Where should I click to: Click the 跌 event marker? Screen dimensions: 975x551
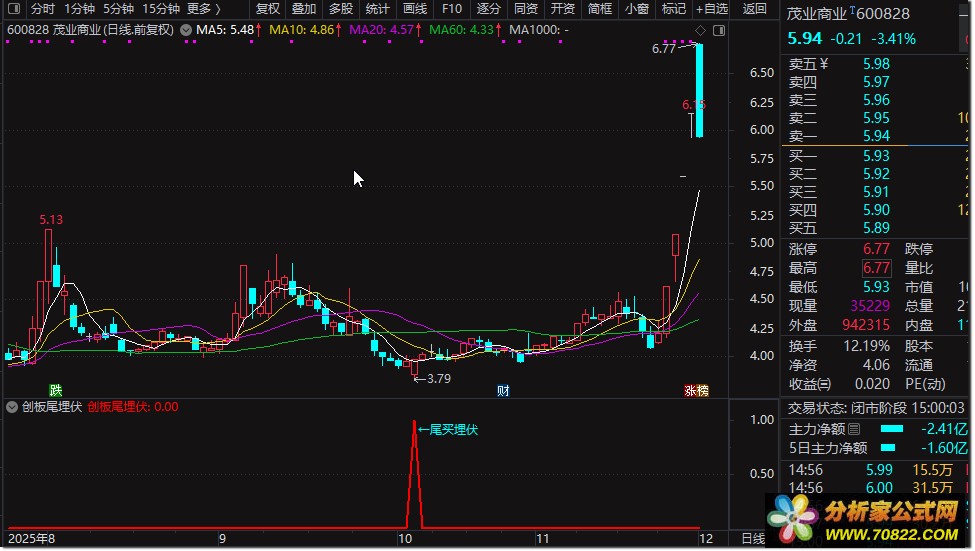click(56, 390)
